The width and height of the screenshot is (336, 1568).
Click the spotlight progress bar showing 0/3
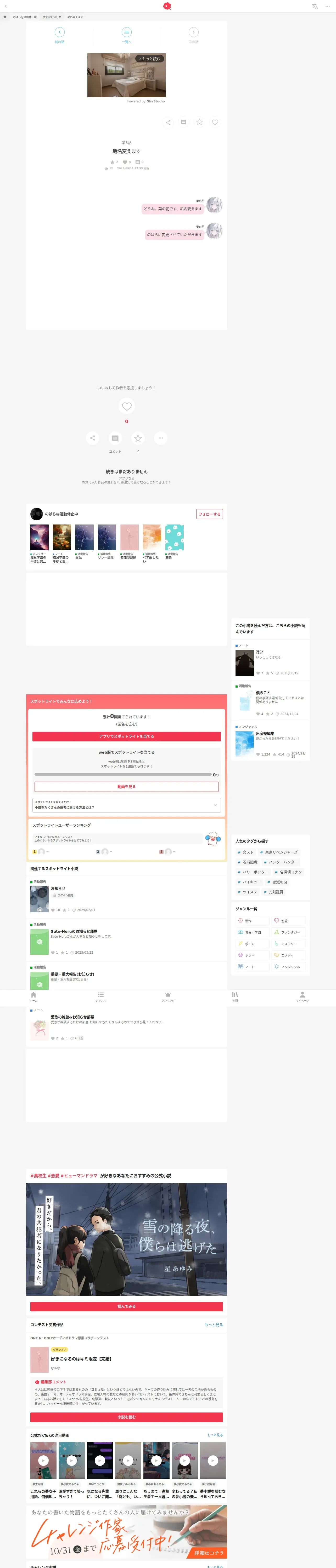point(123,775)
